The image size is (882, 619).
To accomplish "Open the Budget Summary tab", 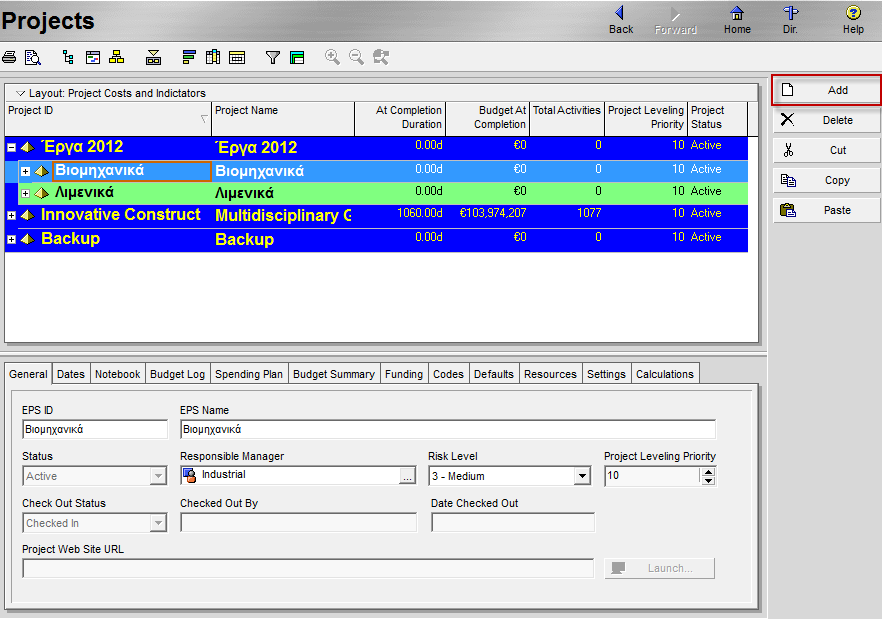I will pos(334,374).
